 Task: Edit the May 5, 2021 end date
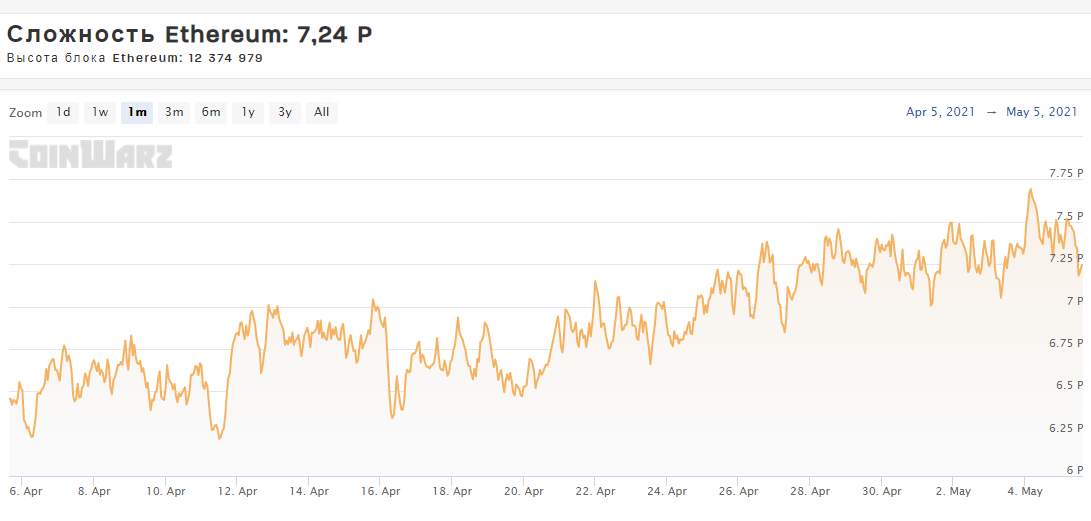pyautogui.click(x=1042, y=112)
